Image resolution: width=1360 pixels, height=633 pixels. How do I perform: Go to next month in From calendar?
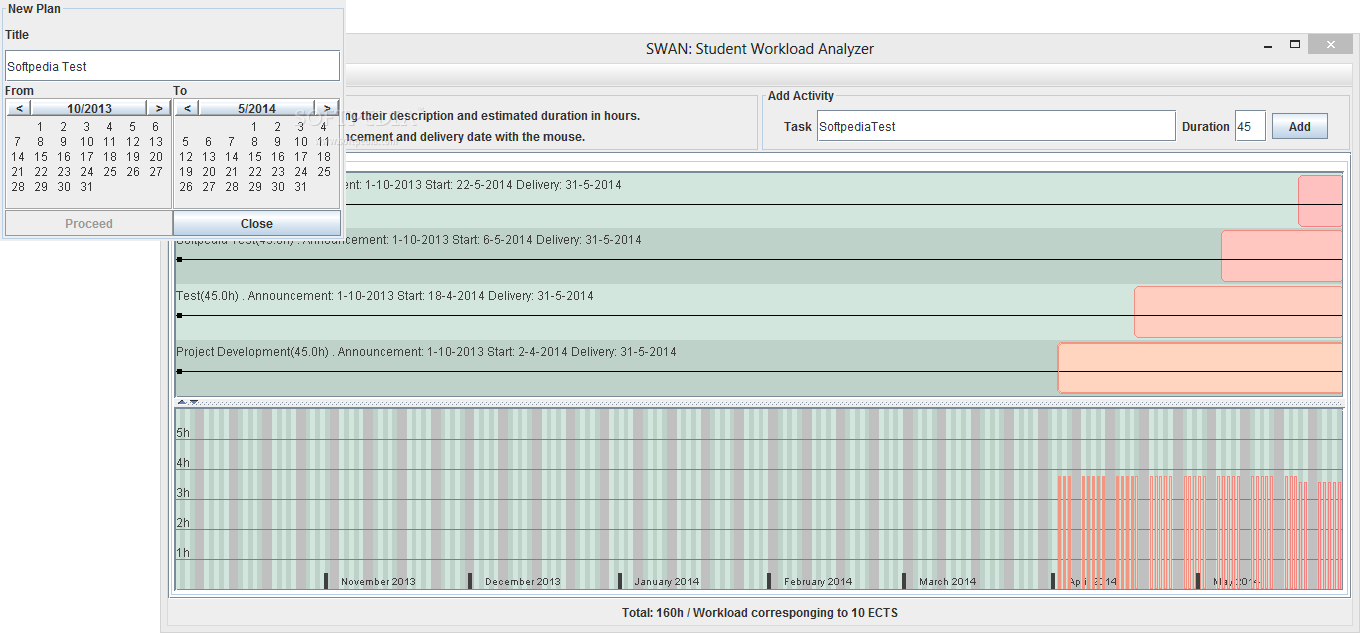tap(158, 108)
